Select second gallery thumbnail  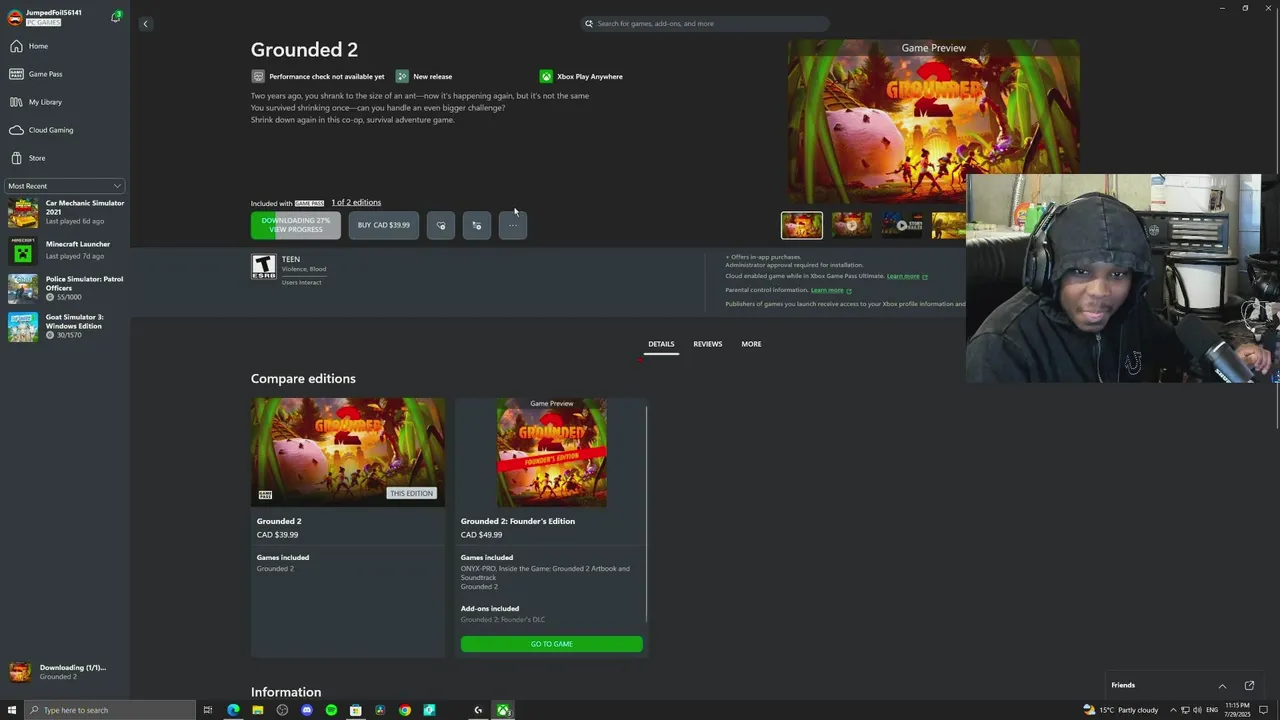[x=852, y=225]
